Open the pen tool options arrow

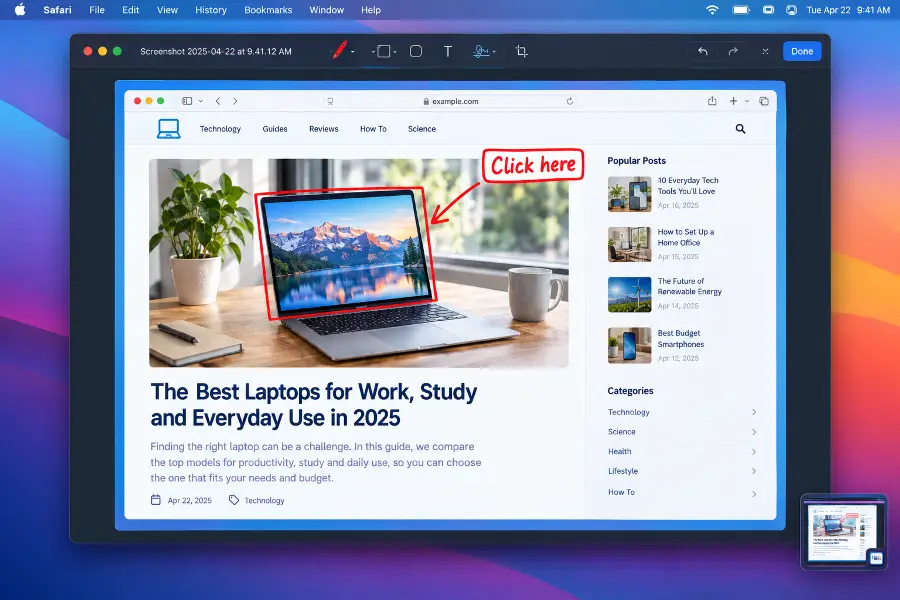tap(352, 52)
